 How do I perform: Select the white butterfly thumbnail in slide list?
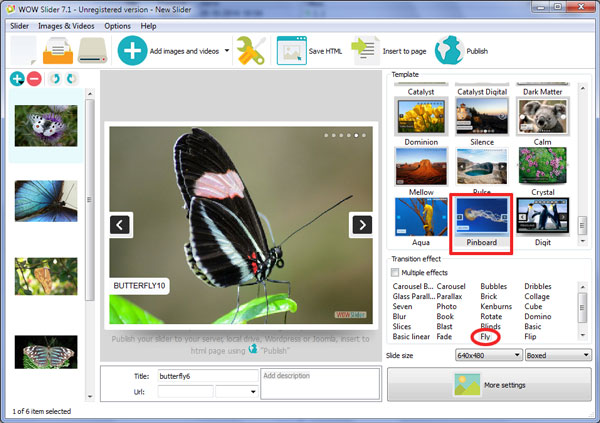pyautogui.click(x=46, y=126)
